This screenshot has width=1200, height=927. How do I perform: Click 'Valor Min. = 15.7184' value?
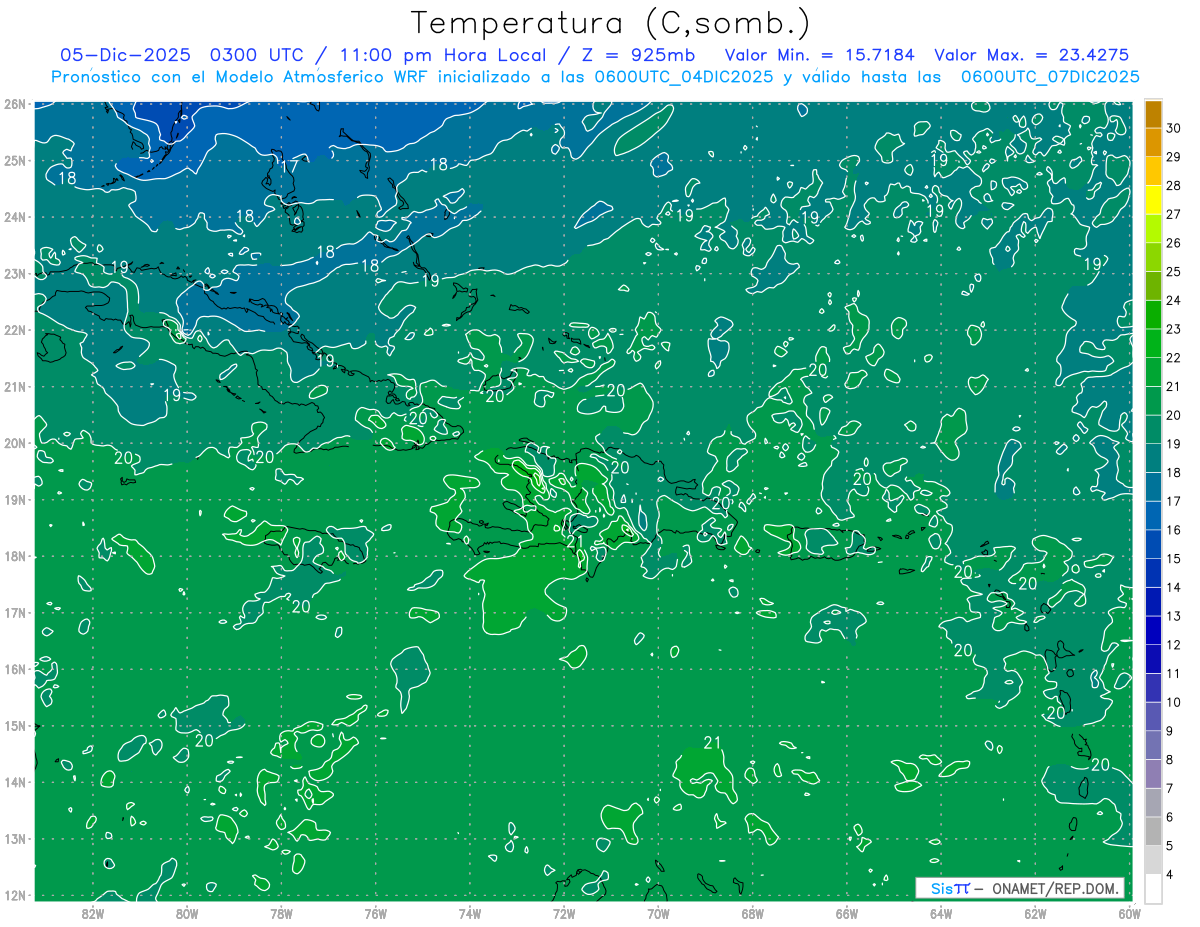[821, 54]
